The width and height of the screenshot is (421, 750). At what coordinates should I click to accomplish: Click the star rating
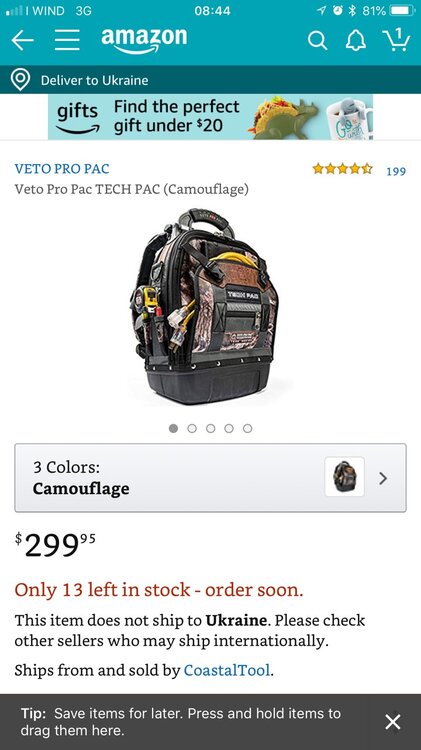(x=342, y=169)
